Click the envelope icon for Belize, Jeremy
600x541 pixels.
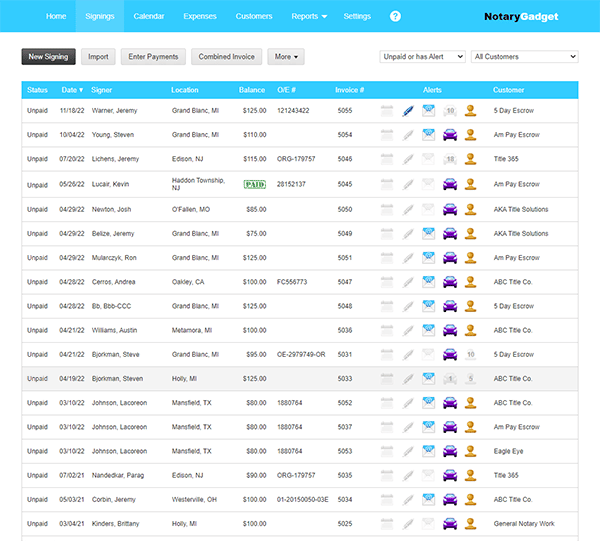coord(429,234)
